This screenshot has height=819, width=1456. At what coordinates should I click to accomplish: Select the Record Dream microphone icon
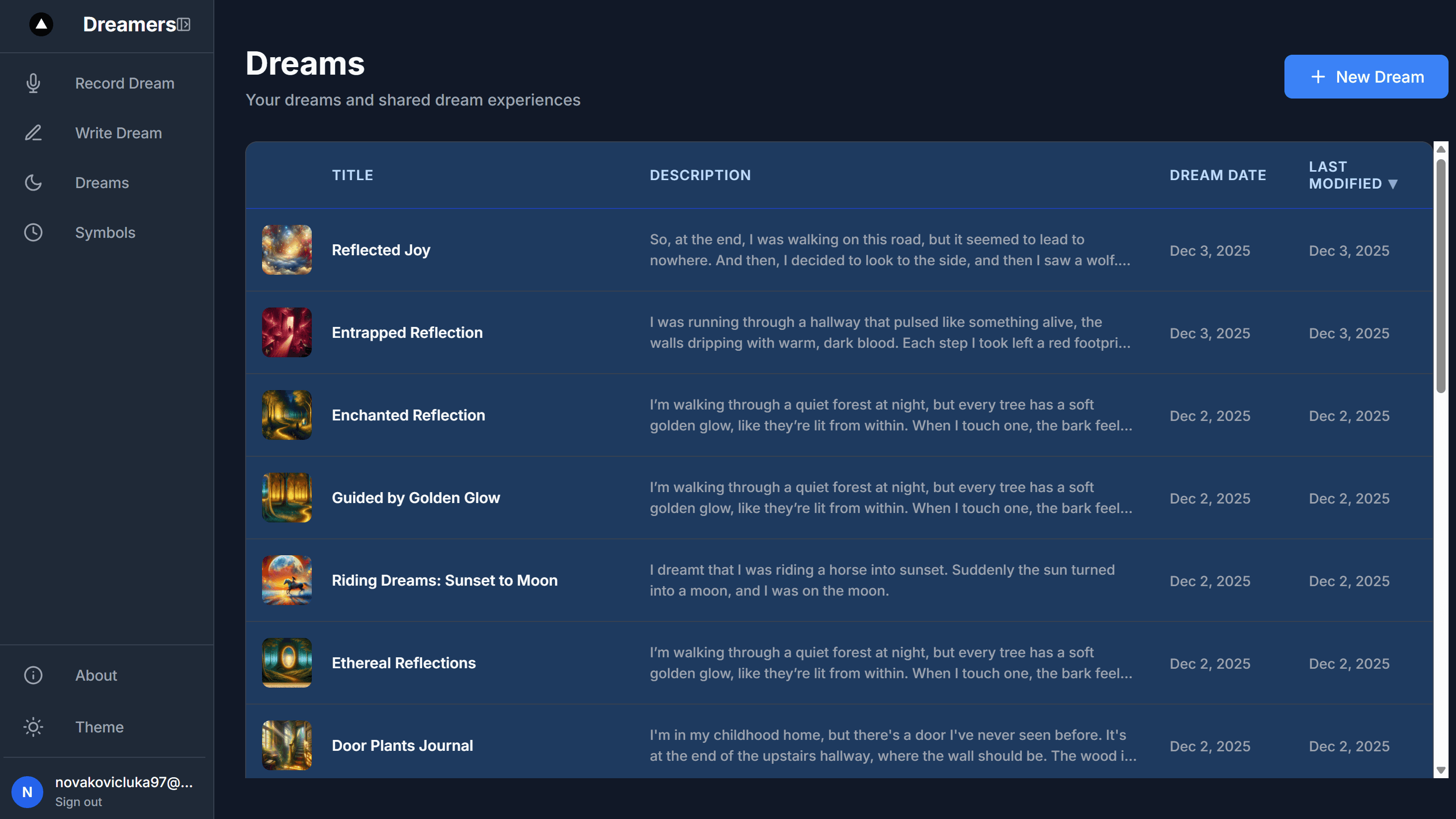[x=33, y=83]
